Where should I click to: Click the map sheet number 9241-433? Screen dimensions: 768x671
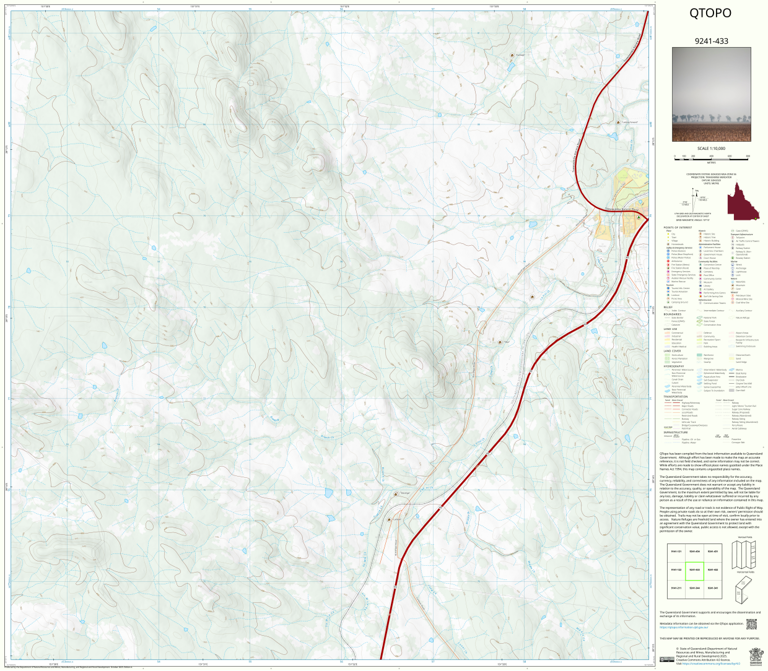(711, 41)
